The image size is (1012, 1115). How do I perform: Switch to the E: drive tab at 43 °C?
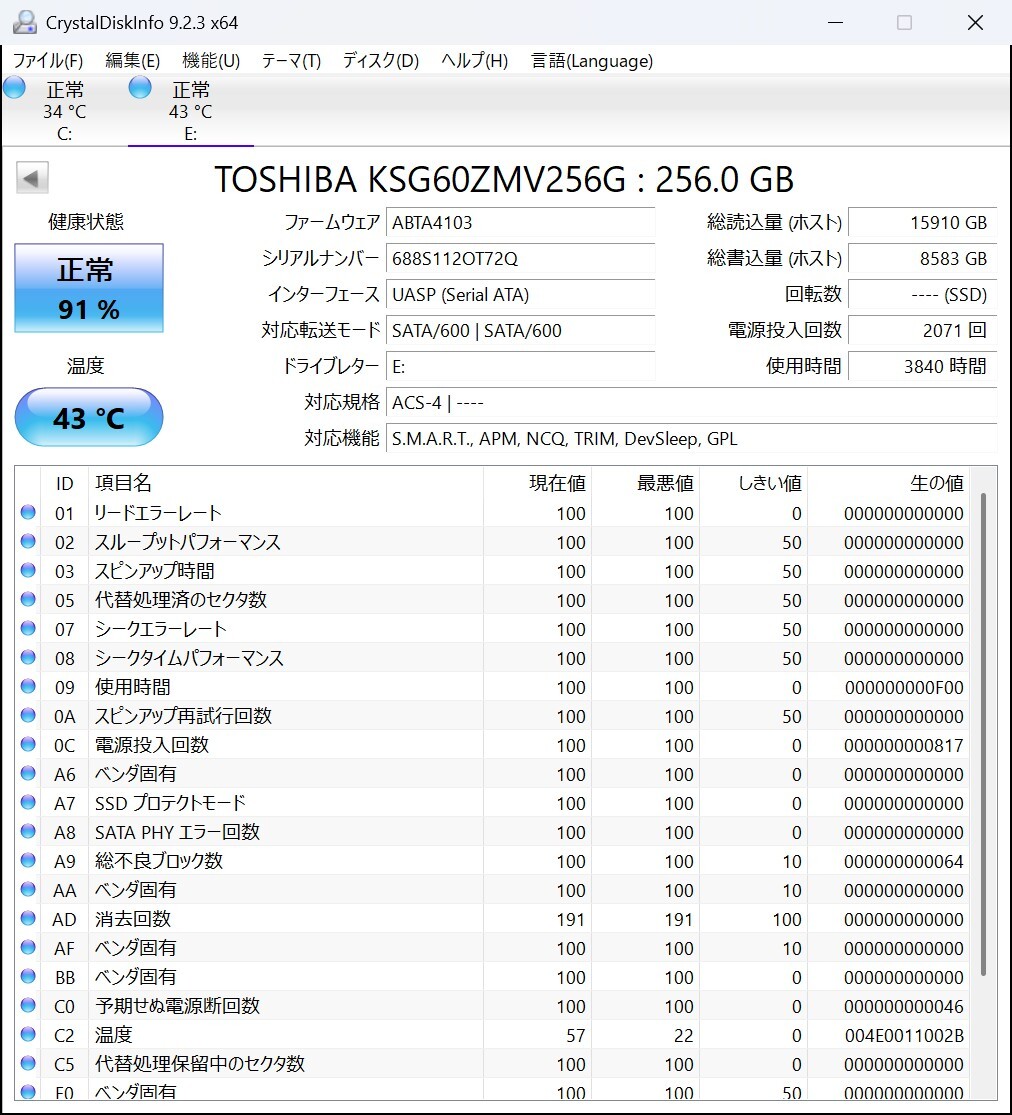[x=191, y=110]
